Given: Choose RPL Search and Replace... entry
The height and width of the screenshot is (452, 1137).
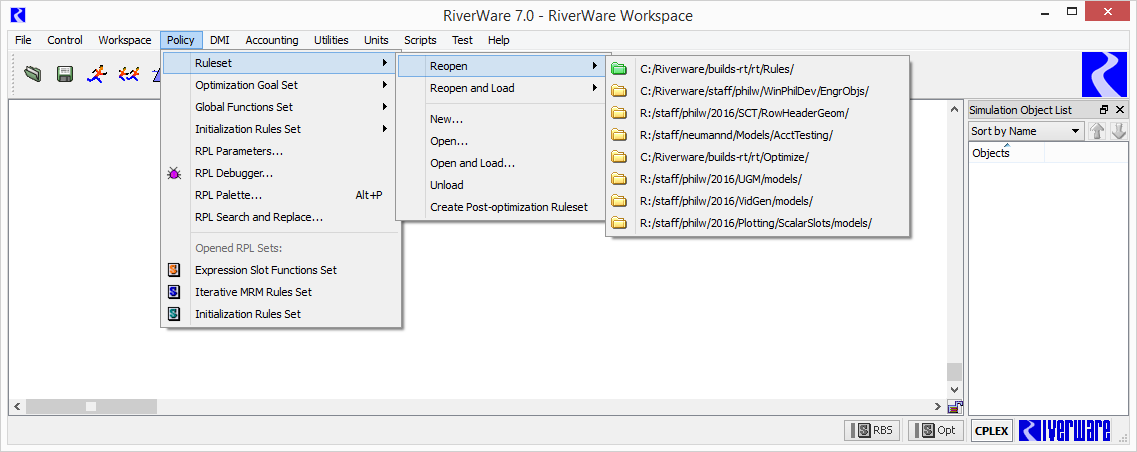Looking at the screenshot, I should (281, 217).
